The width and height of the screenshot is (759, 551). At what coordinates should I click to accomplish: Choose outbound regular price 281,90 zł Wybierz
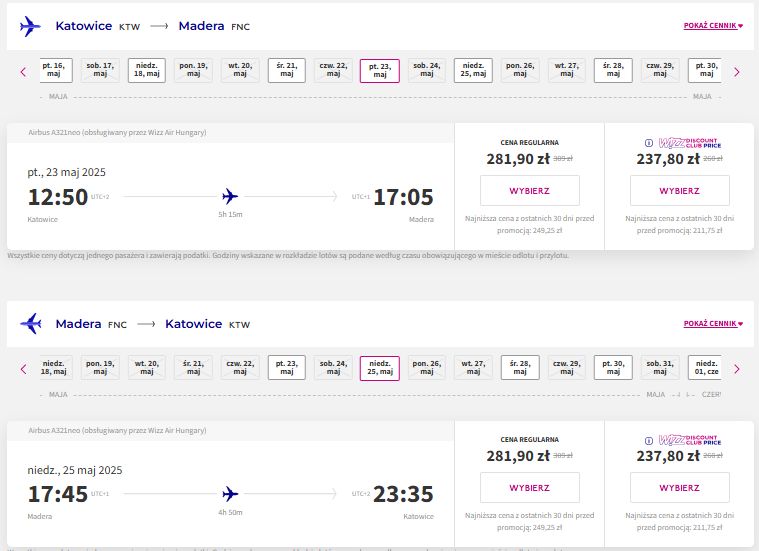coord(530,191)
